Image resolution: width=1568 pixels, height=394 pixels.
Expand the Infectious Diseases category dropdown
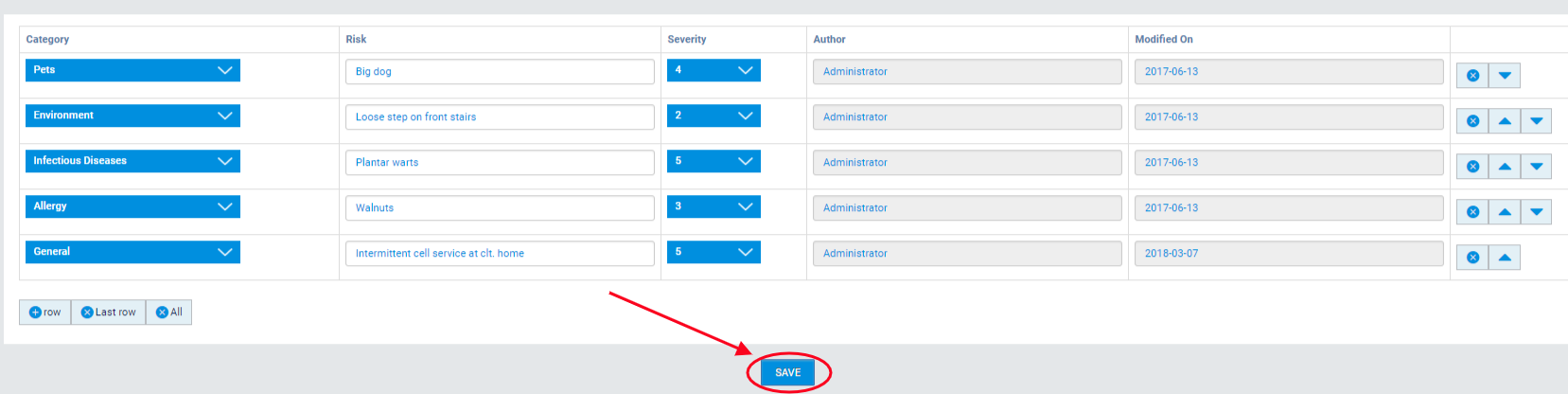tap(132, 161)
